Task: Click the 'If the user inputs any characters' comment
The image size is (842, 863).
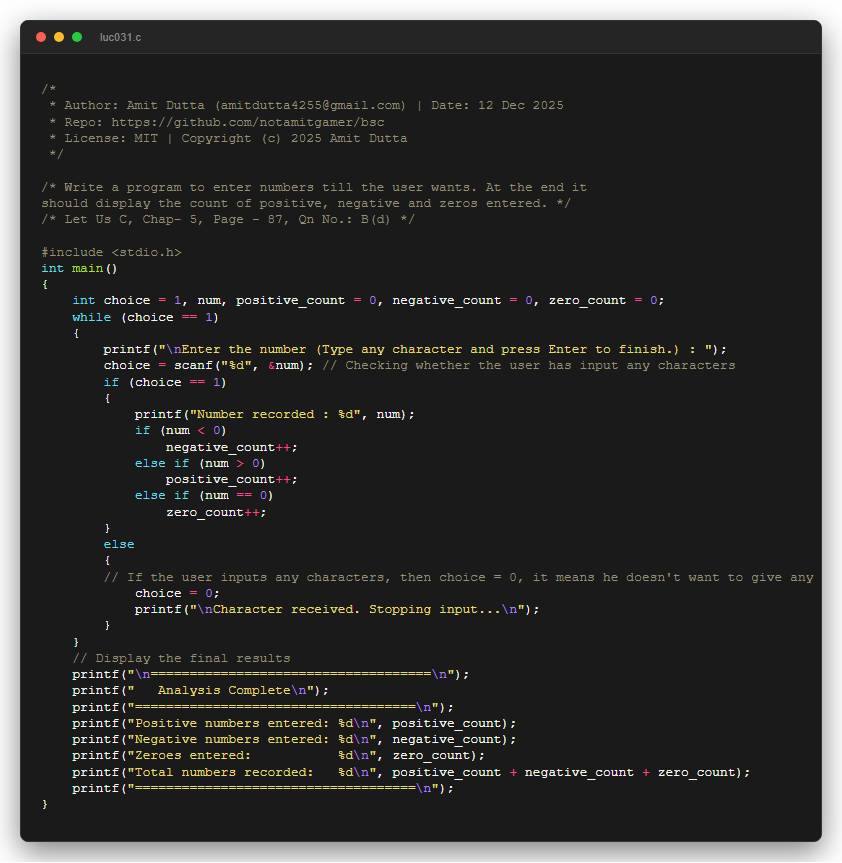Action: [x=458, y=577]
